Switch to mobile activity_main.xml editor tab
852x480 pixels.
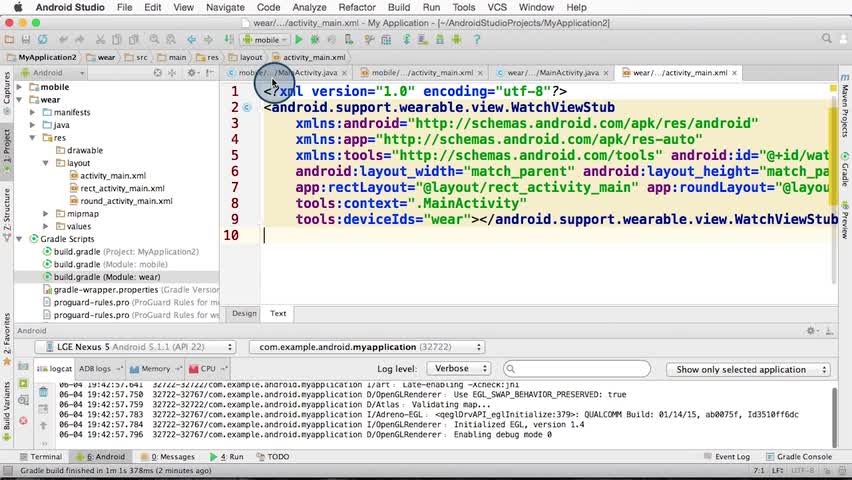[422, 72]
